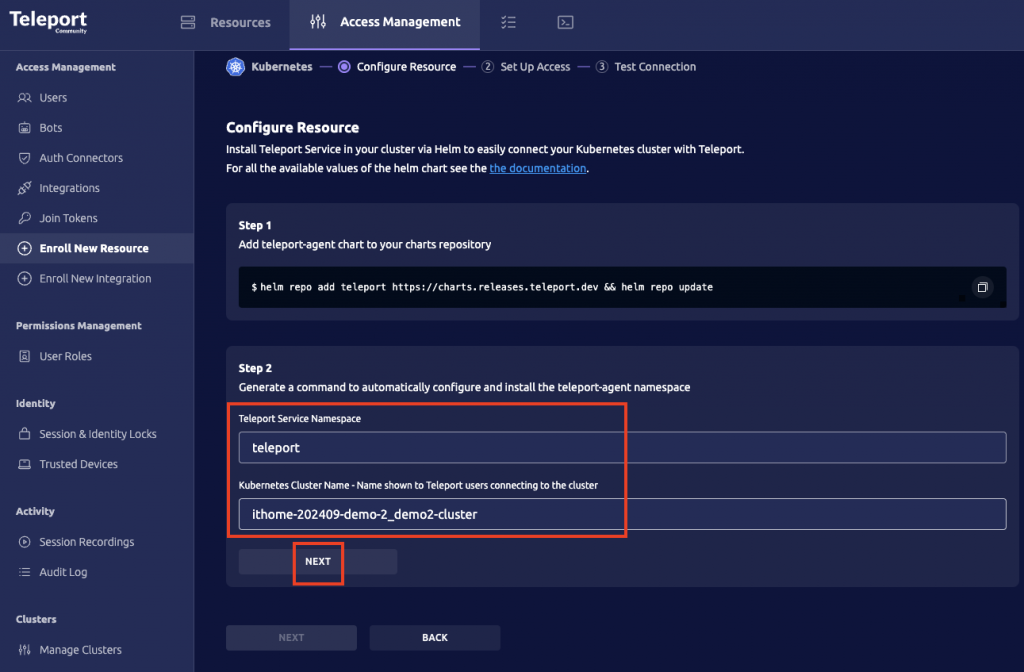Click the Access Management sliders icon
The image size is (1024, 672).
click(318, 22)
